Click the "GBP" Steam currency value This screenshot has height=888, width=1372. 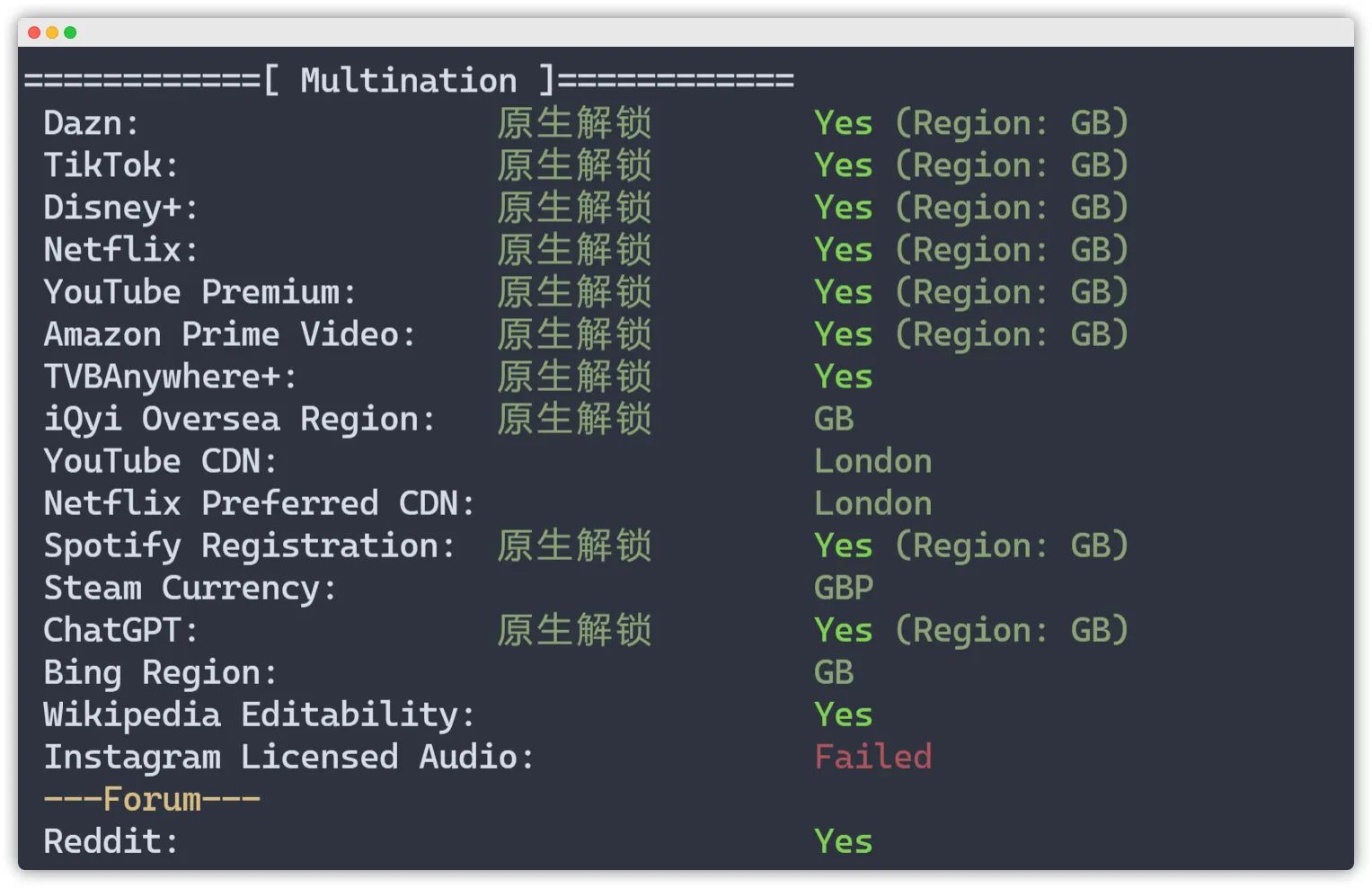coord(844,588)
